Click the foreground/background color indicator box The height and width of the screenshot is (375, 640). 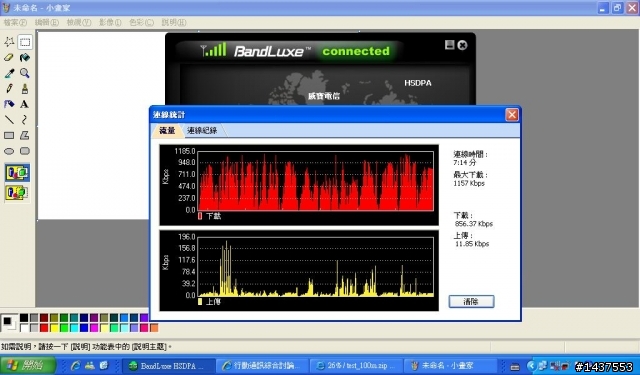(x=9, y=322)
